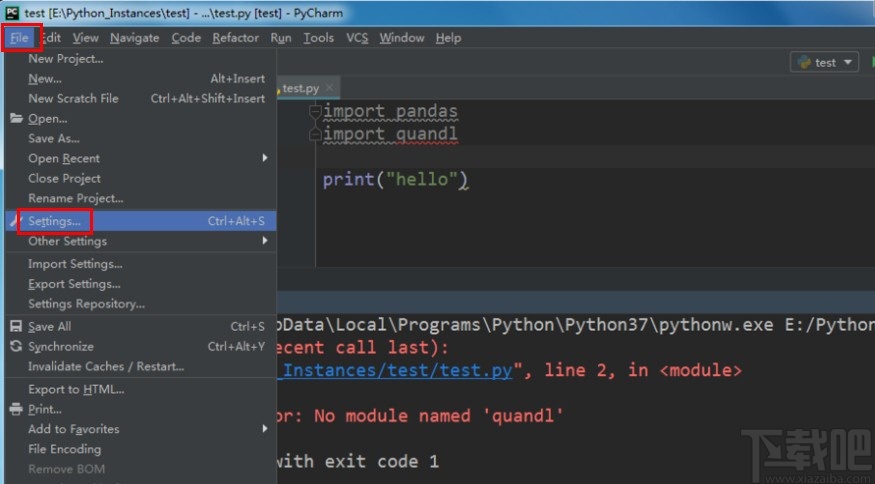The width and height of the screenshot is (875, 484).
Task: Click the pythonw.exe command line in console
Action: click(x=575, y=325)
